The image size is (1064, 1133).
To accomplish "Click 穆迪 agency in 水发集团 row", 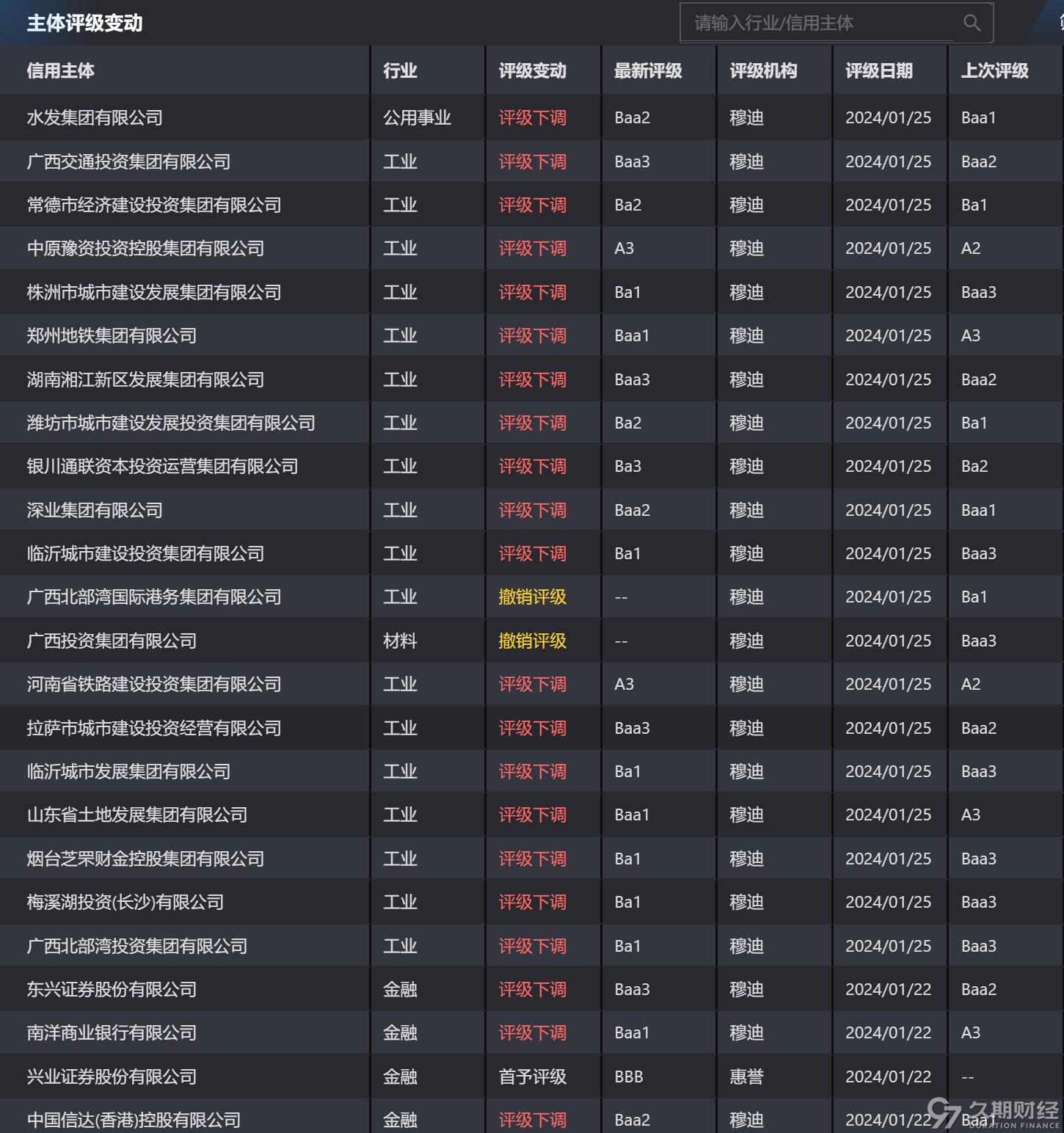I will click(746, 117).
